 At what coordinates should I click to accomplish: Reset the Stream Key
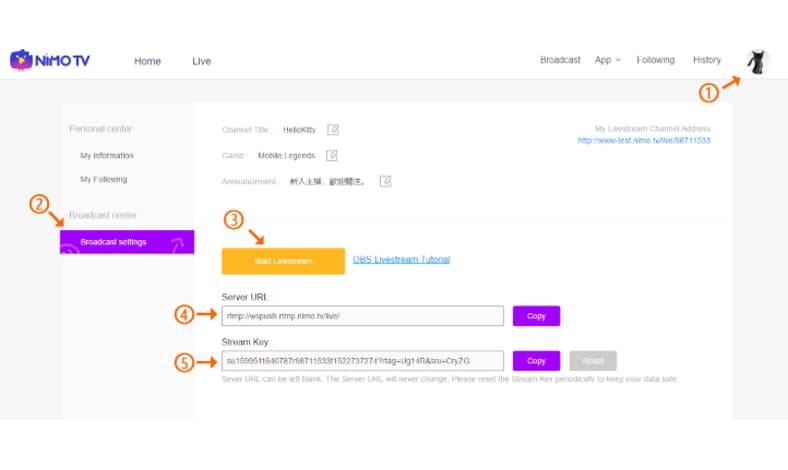593,360
